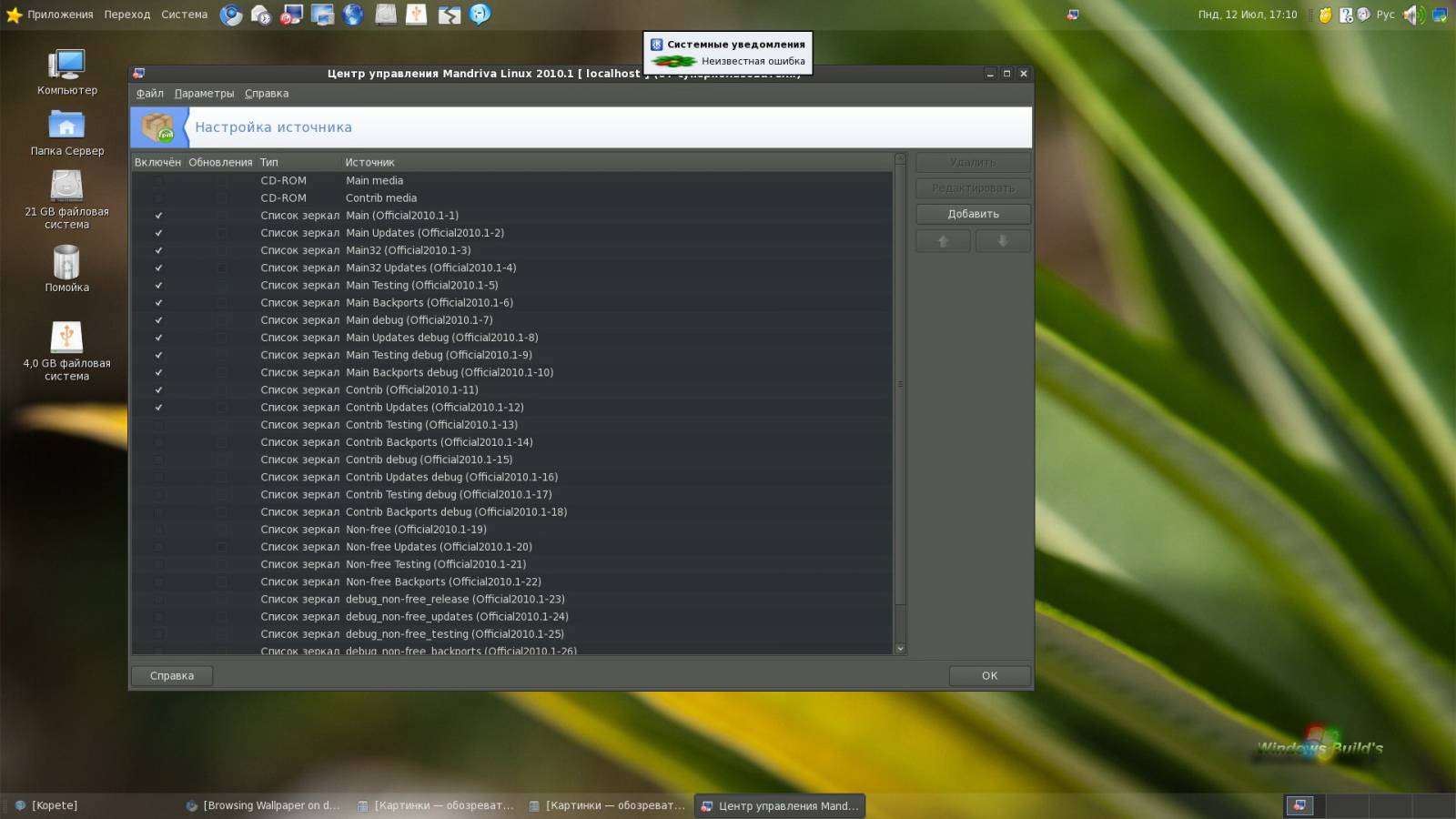Click the Справка button at bottom left

[x=172, y=675]
